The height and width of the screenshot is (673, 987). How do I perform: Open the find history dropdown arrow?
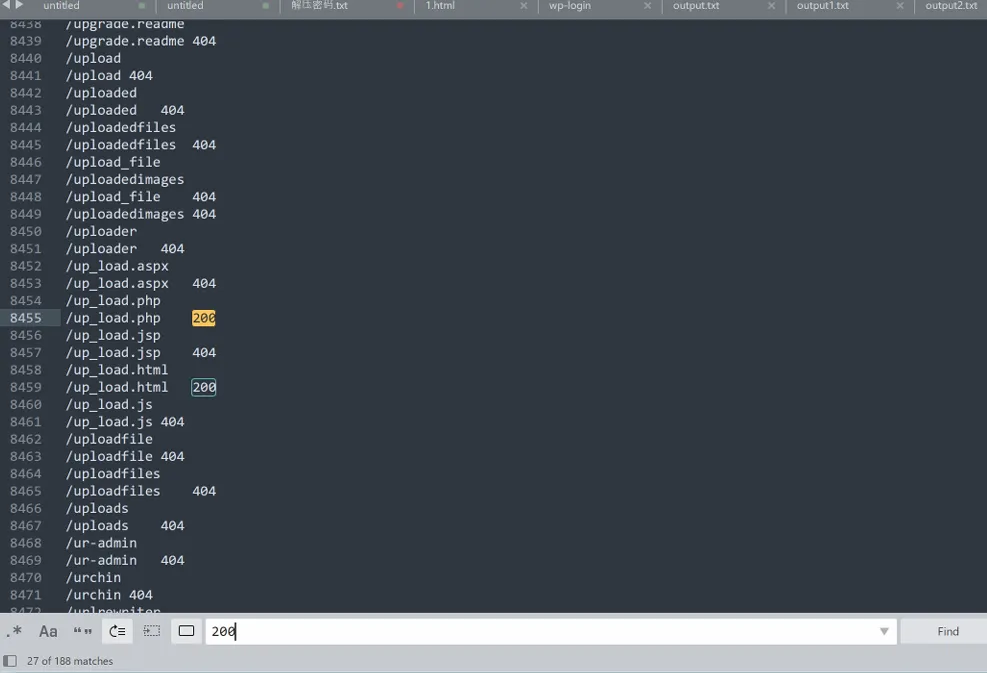[x=884, y=631]
